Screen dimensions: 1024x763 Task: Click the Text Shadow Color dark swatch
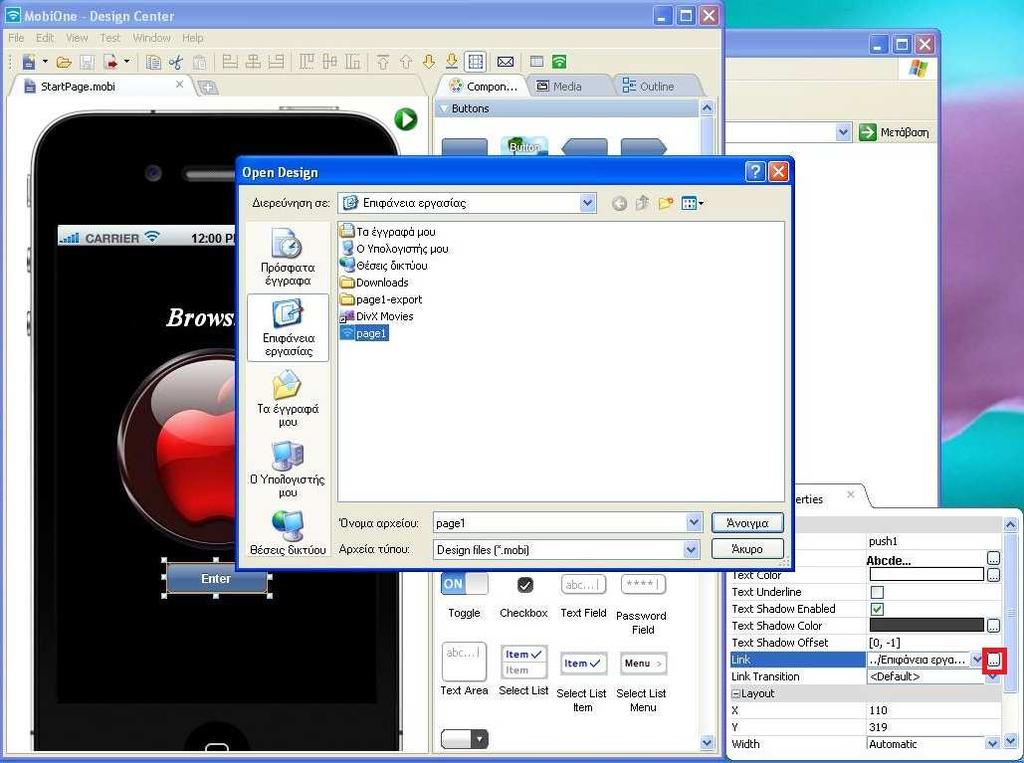click(x=926, y=626)
